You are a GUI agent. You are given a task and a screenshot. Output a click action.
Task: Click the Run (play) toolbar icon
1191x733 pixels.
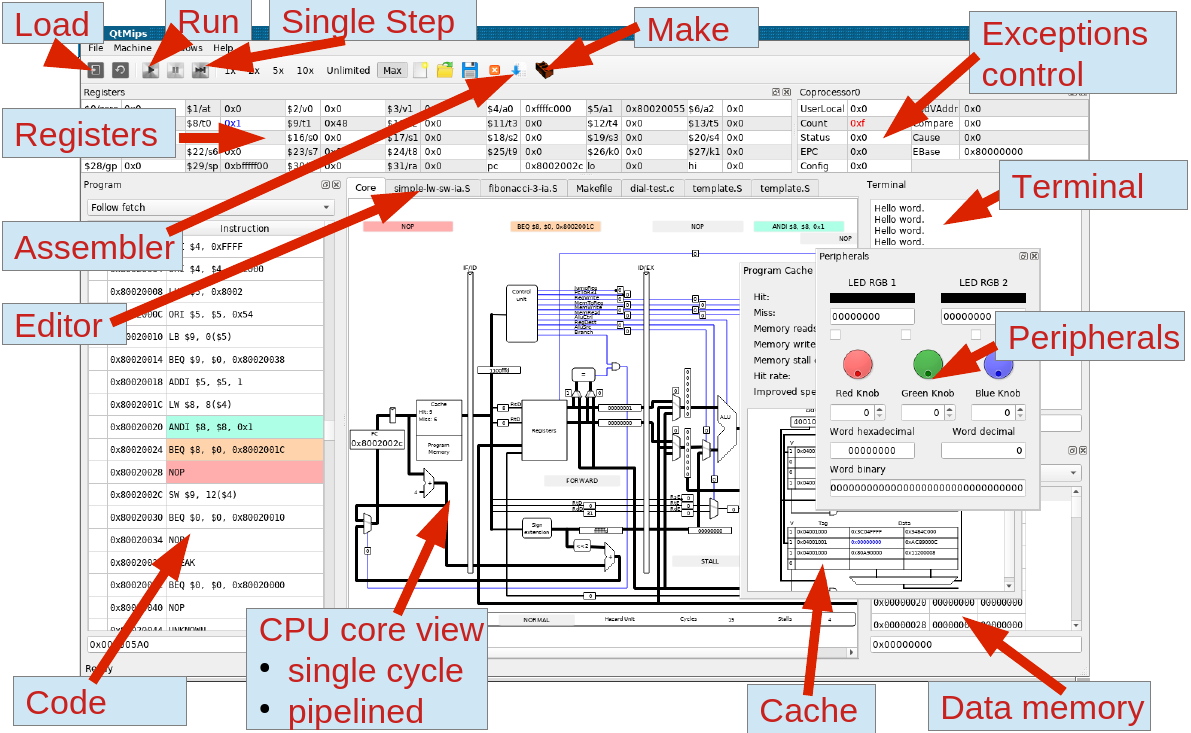point(151,70)
